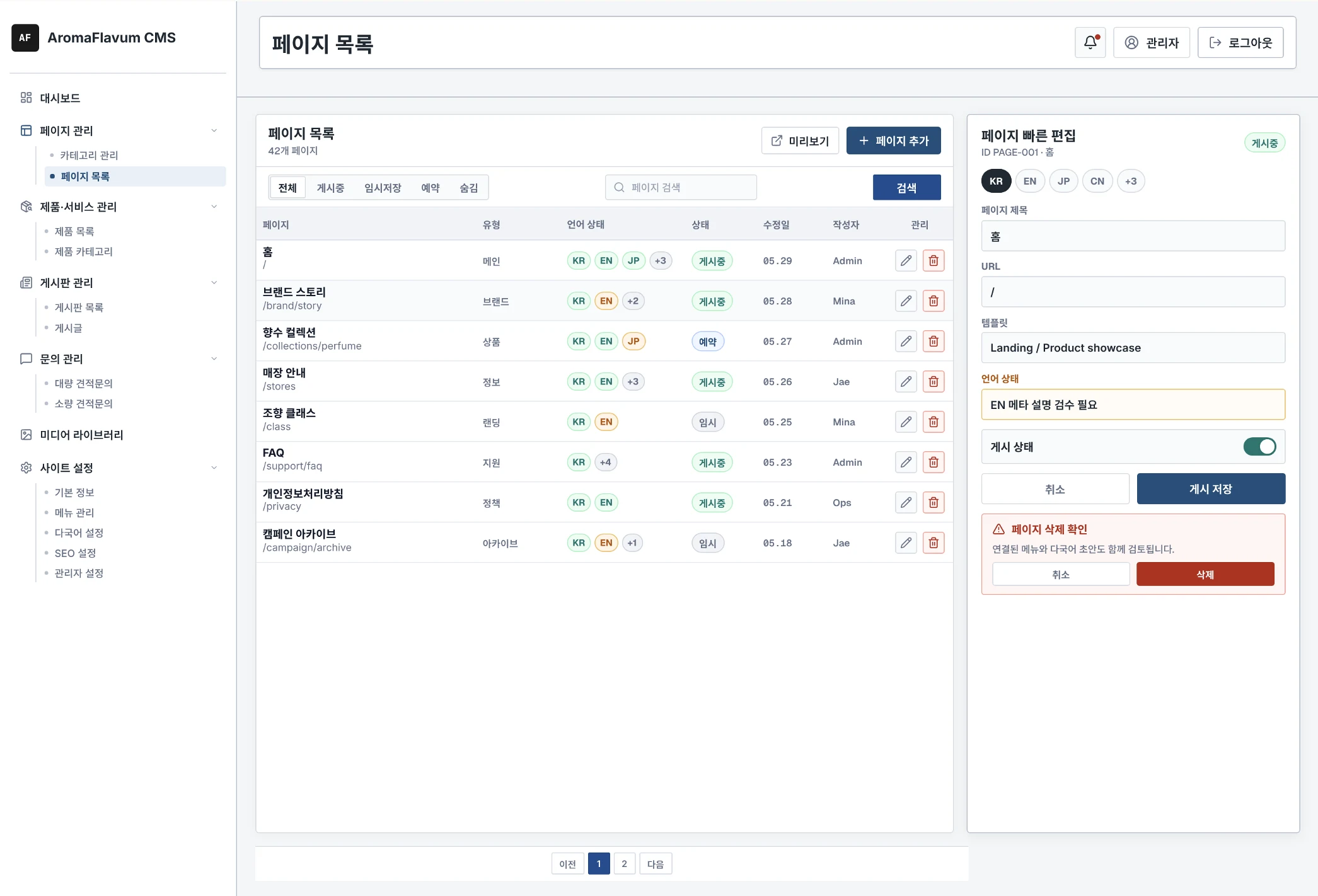Toggle the 게시 상태 switch
Image resolution: width=1318 pixels, height=896 pixels.
click(x=1259, y=447)
